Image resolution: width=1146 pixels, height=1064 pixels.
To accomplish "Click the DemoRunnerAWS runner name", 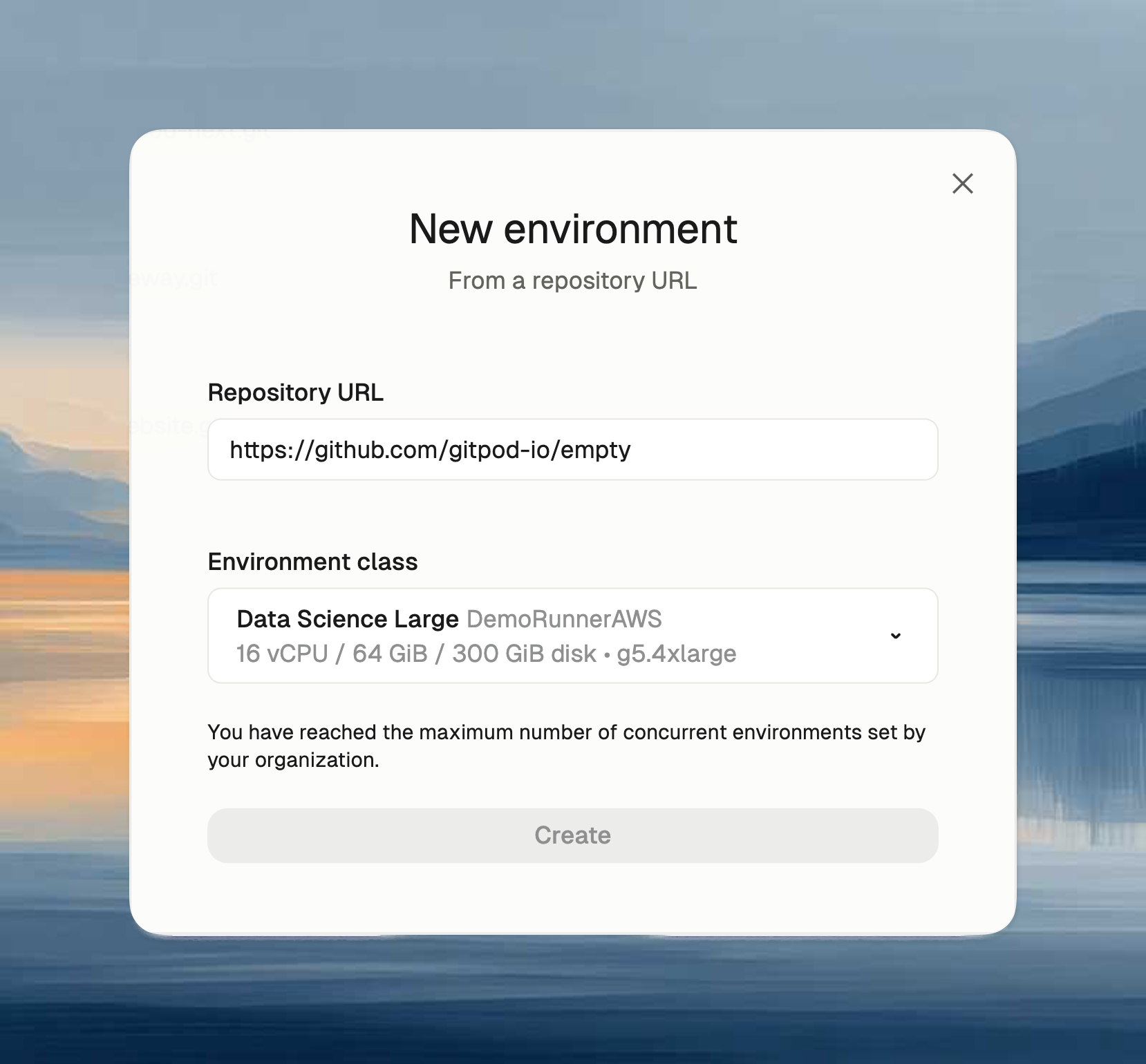I will pos(564,618).
